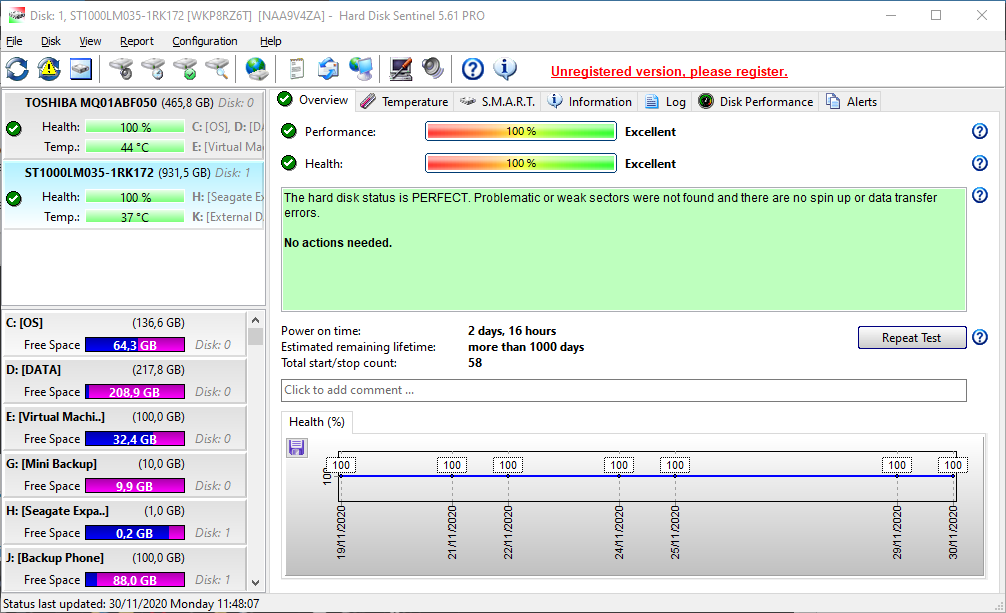Click the framed hard disk toolbar icon
This screenshot has width=1006, height=613.
[x=81, y=69]
